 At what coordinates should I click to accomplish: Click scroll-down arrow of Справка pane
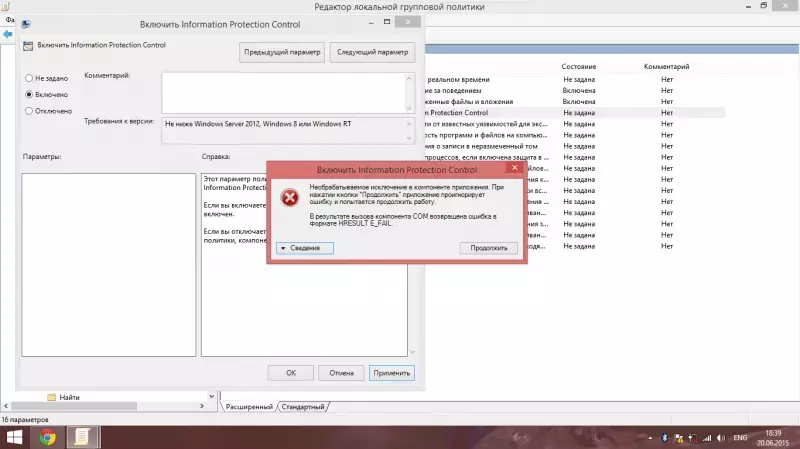(x=412, y=352)
